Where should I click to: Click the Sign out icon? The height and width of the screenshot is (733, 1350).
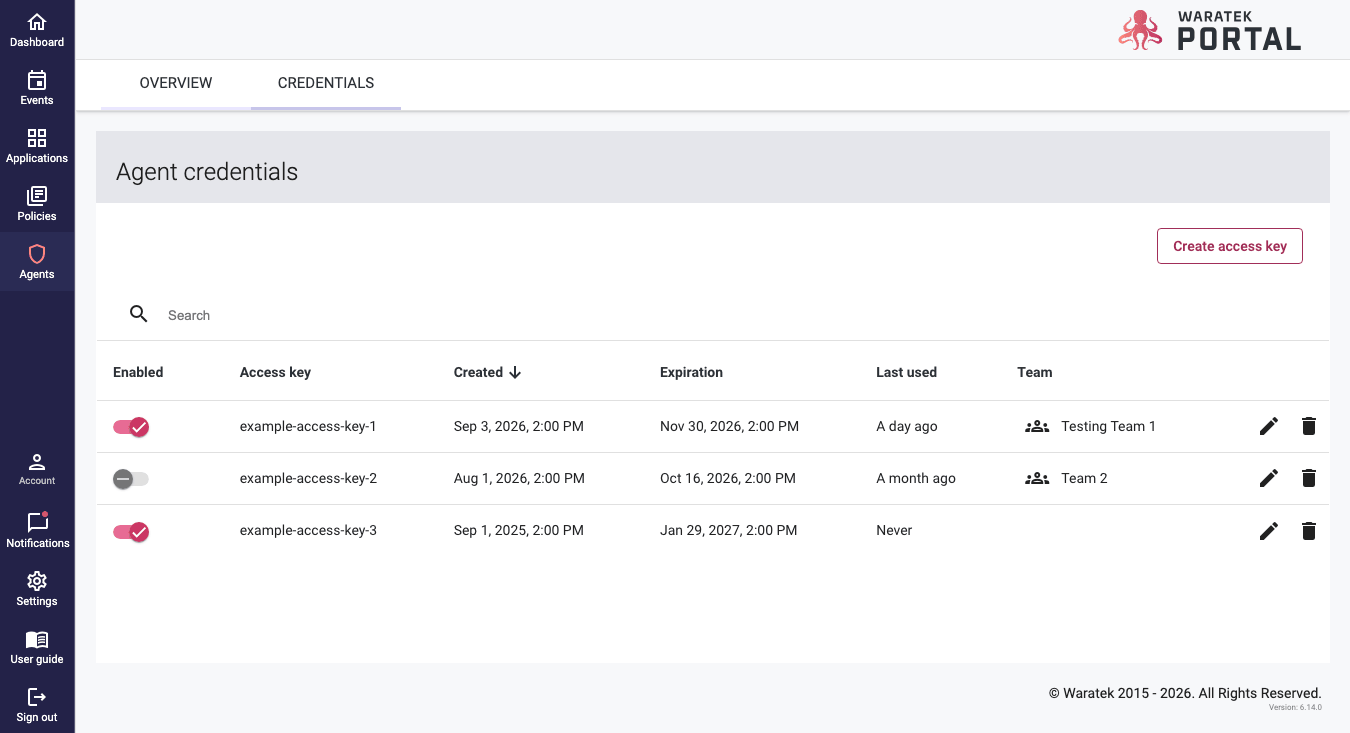pos(37,697)
